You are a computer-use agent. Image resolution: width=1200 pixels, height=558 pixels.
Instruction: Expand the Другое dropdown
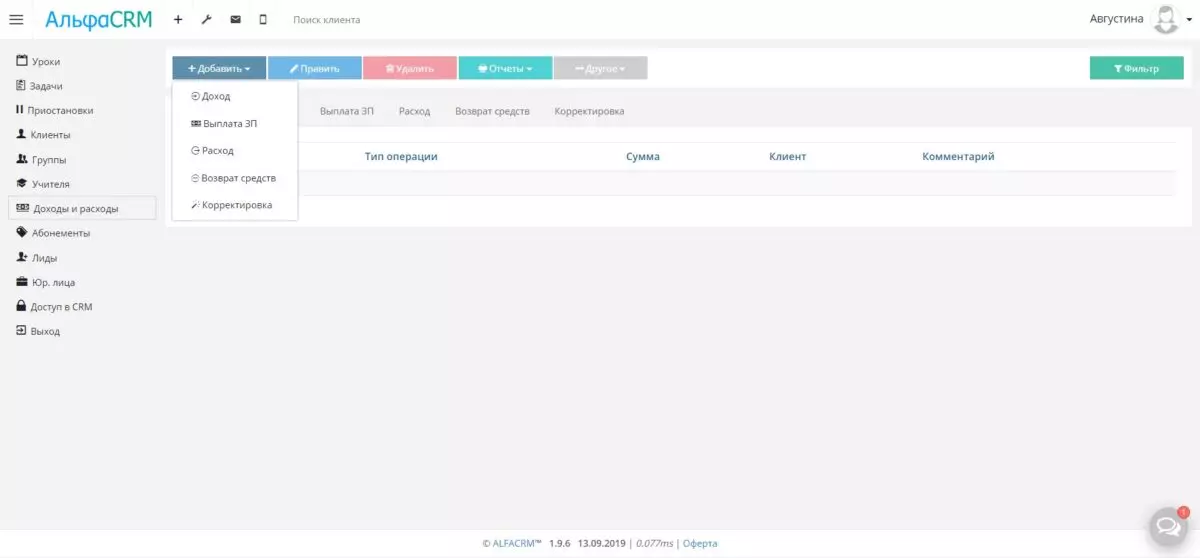coord(600,68)
